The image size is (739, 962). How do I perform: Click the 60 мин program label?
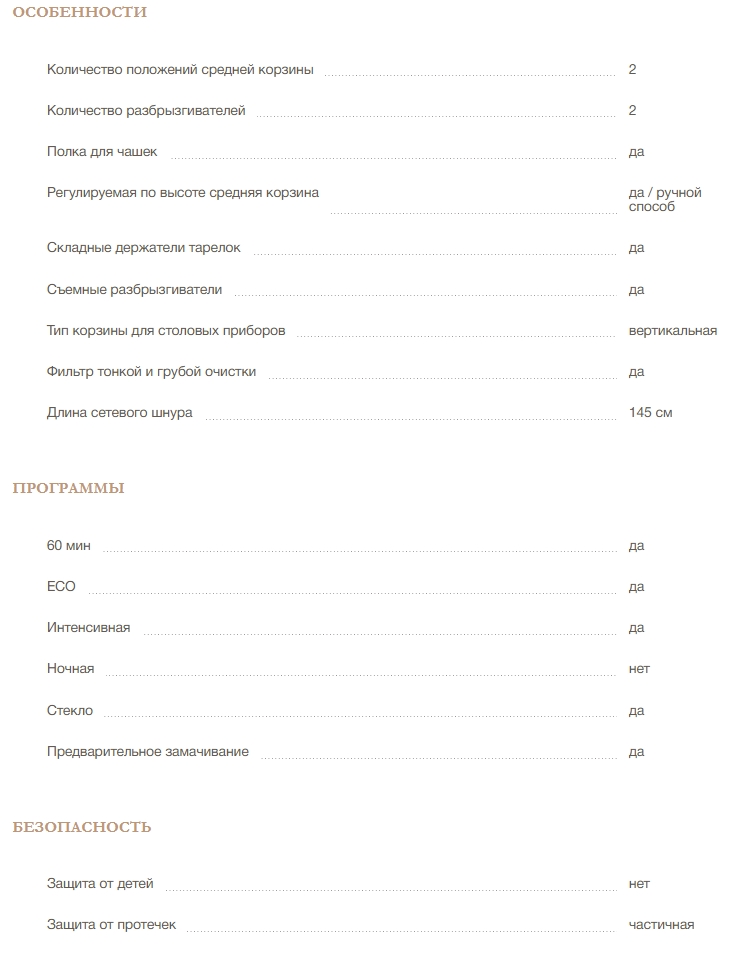click(69, 546)
